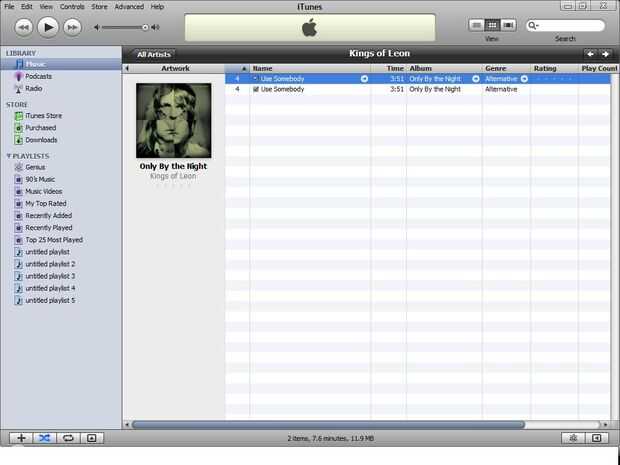Image resolution: width=620 pixels, height=465 pixels.
Task: Click the volume slider knob
Action: point(145,27)
